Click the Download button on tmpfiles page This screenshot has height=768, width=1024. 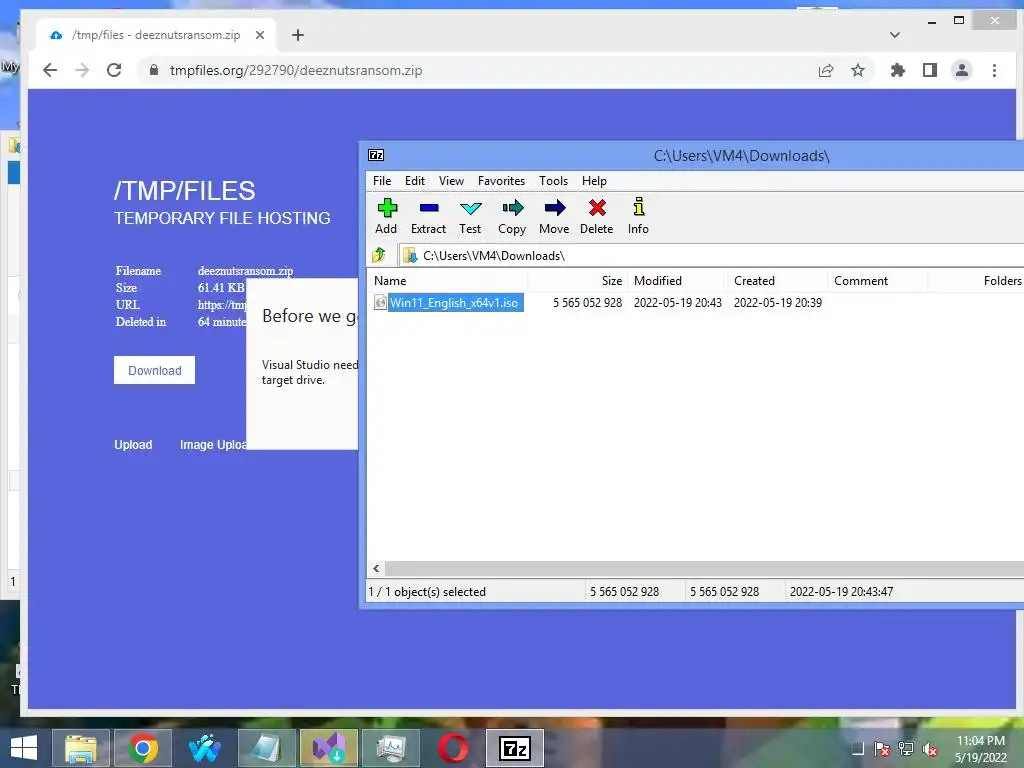[x=155, y=370]
